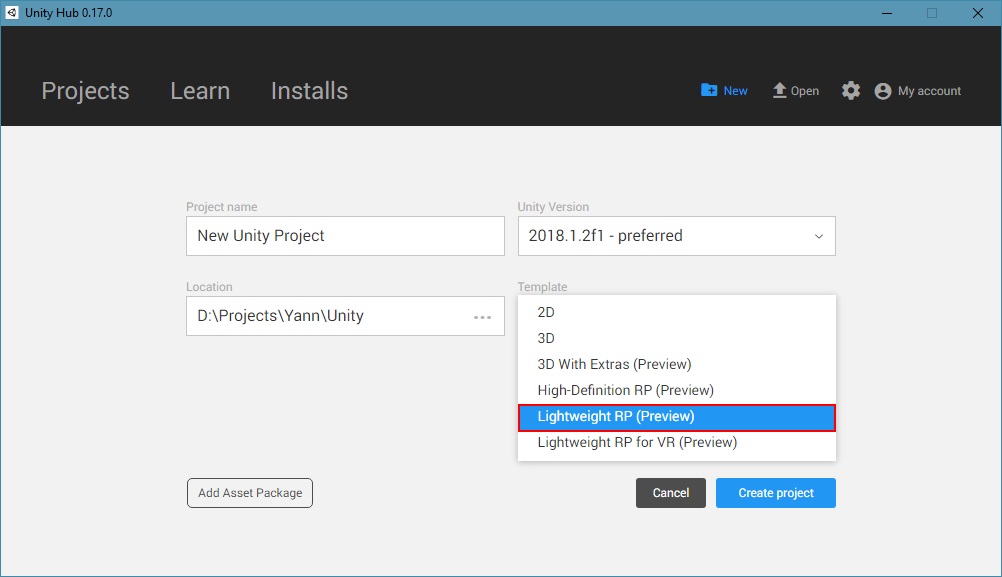Click the Unity logo in title bar
The image size is (1002, 577).
(x=11, y=13)
